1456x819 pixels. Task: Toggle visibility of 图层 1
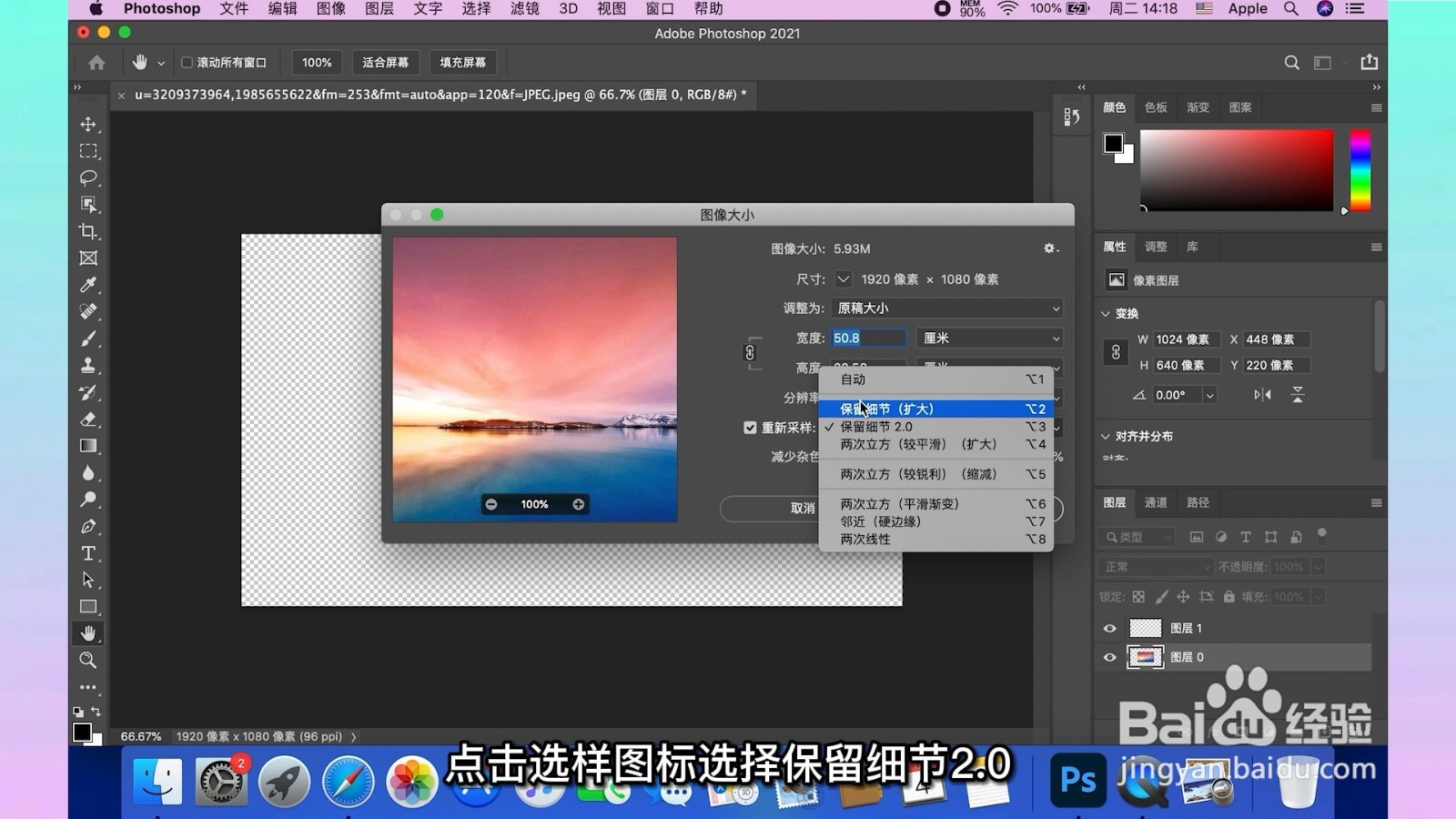click(1109, 628)
